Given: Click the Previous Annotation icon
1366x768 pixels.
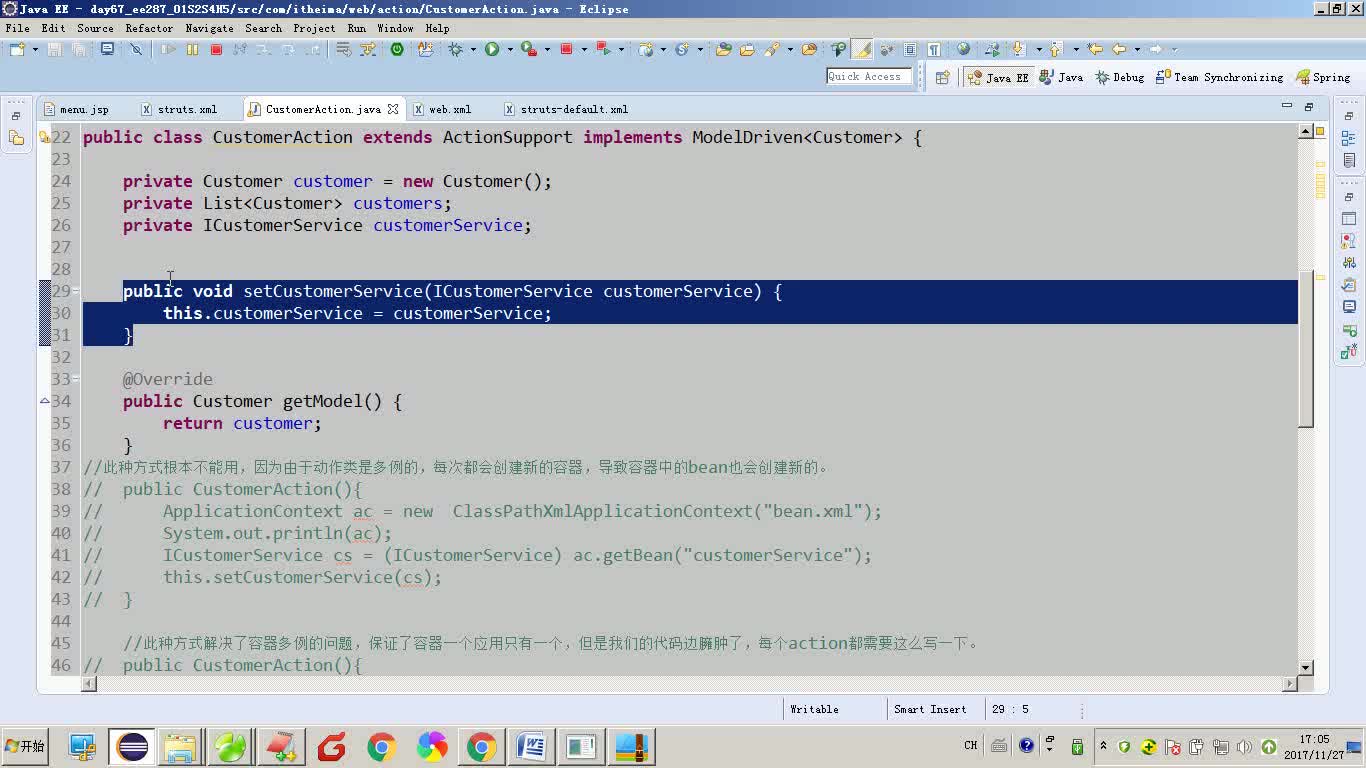Looking at the screenshot, I should click(x=1055, y=49).
